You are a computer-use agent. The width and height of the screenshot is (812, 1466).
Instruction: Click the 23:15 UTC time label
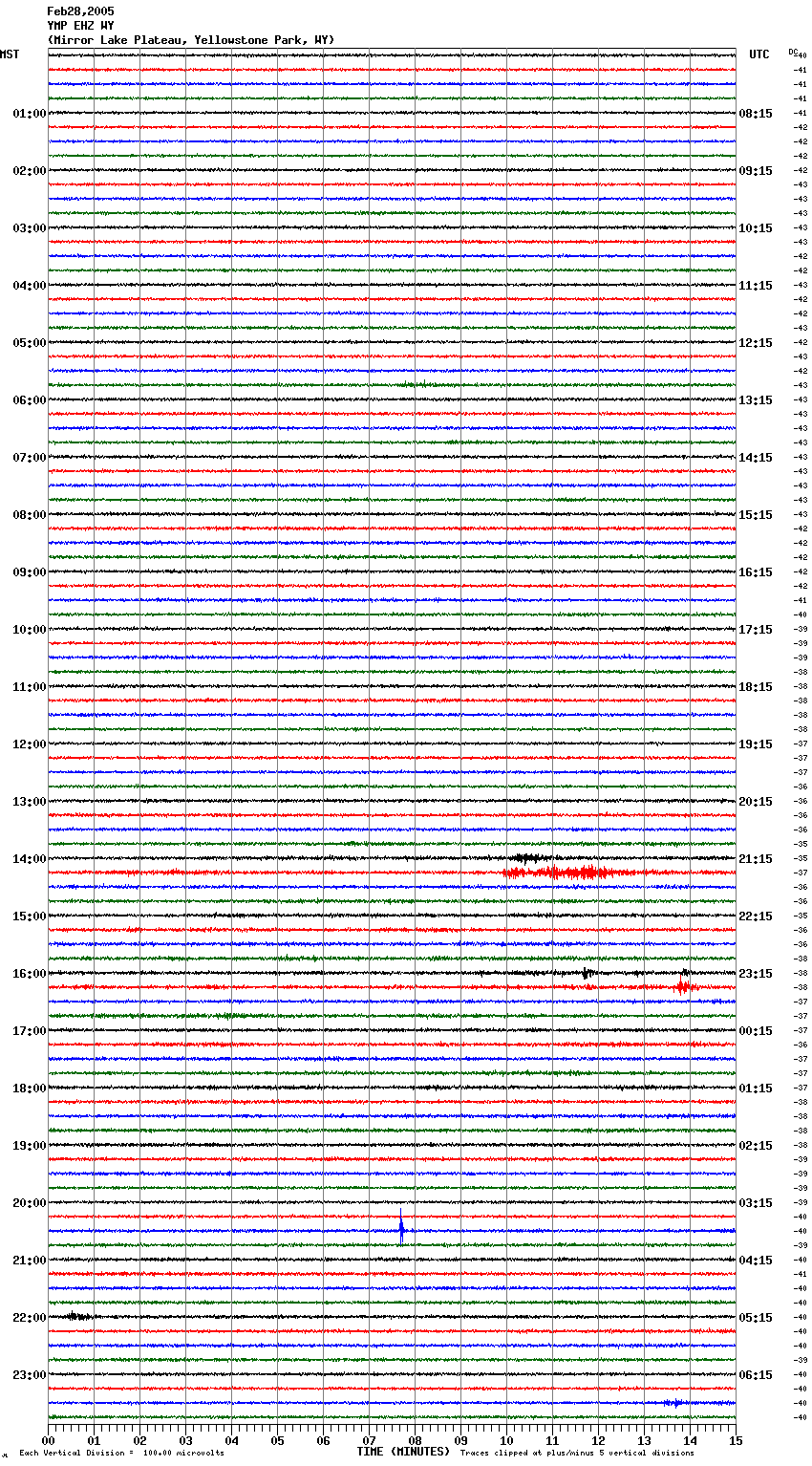tap(756, 974)
